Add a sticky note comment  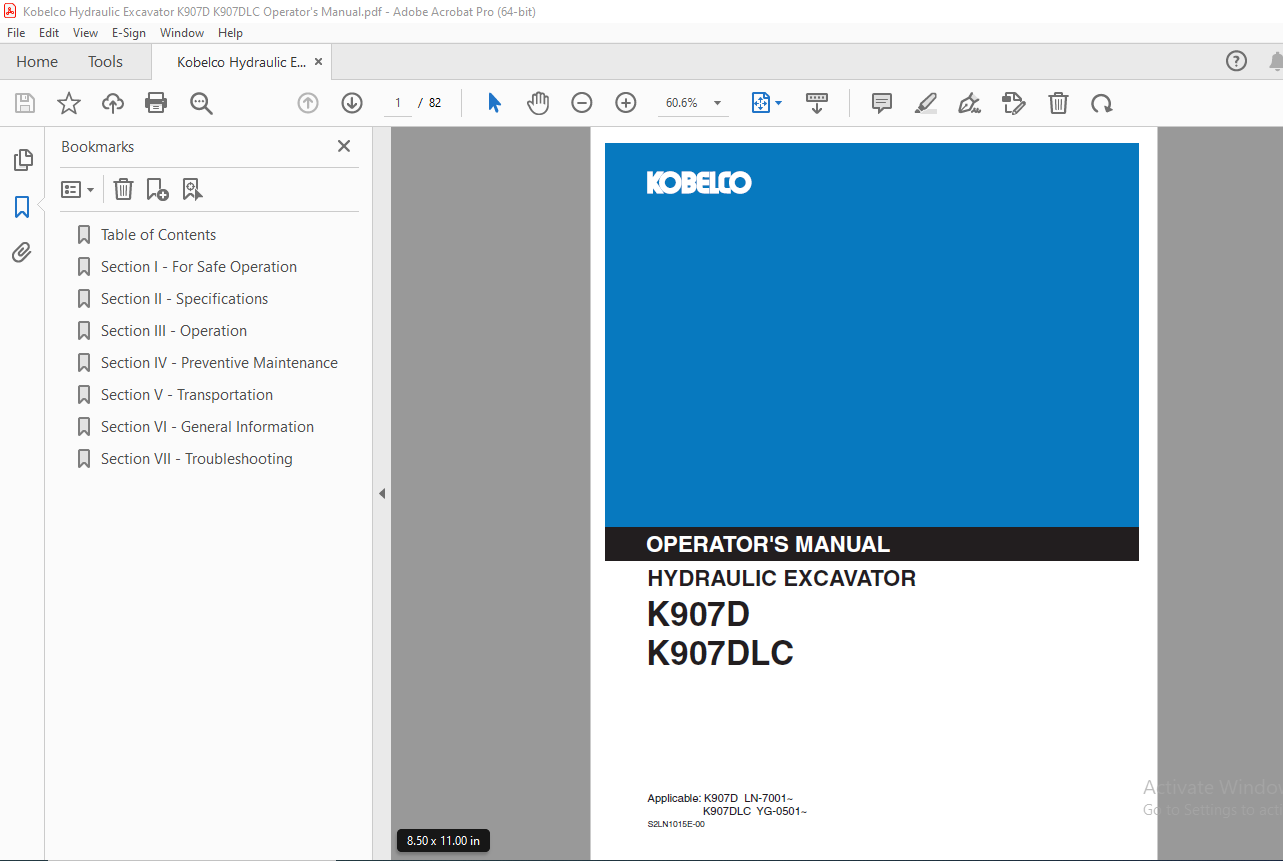coord(882,103)
